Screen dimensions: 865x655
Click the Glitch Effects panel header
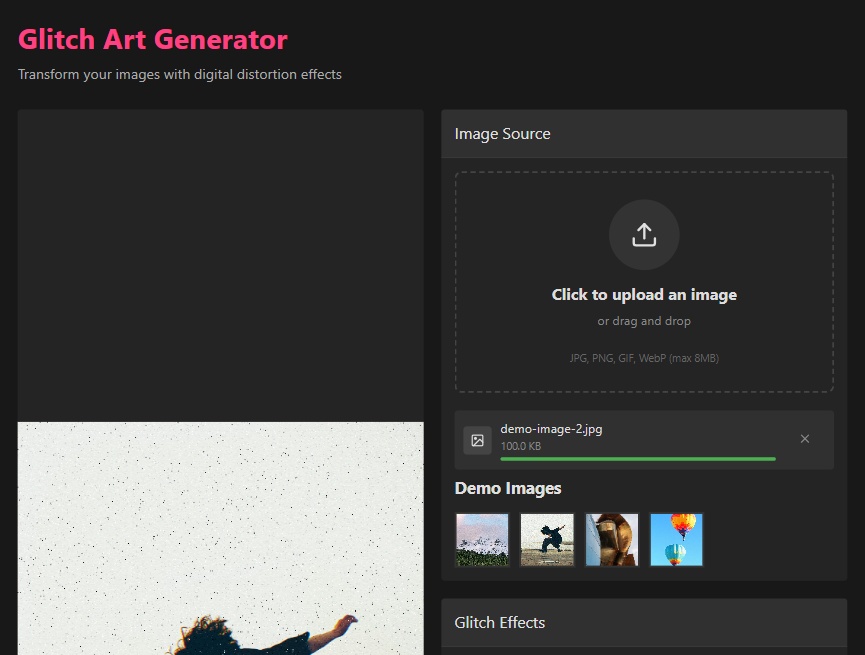(644, 622)
